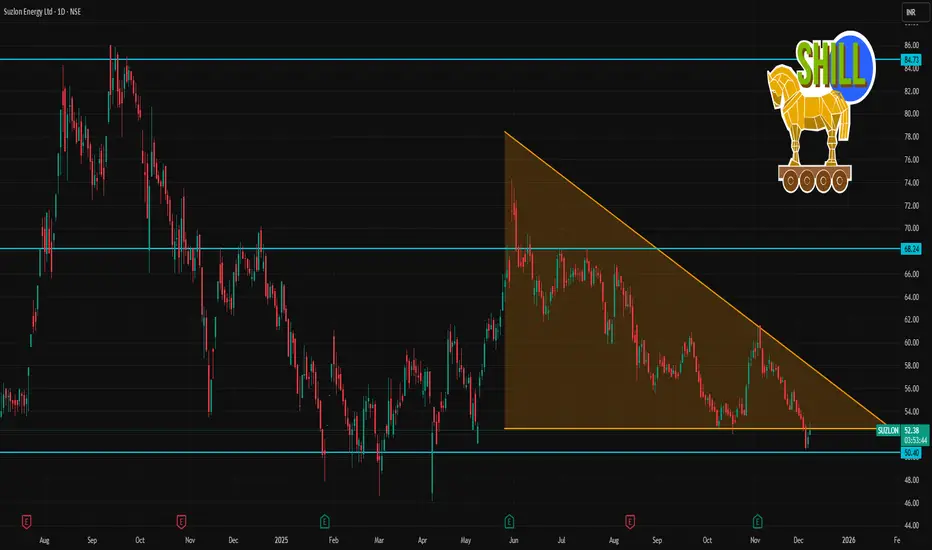Click the 62.00 price scale label
Image resolution: width=932 pixels, height=550 pixels.
click(911, 320)
